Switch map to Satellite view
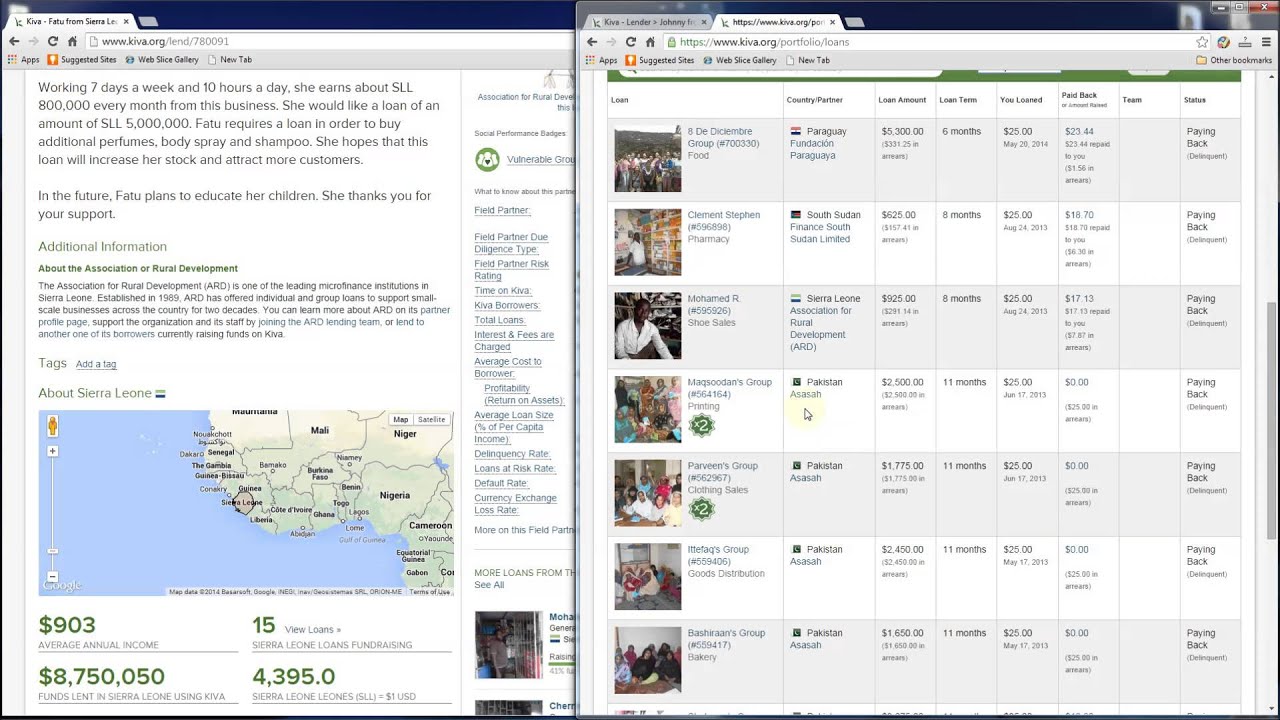Image resolution: width=1280 pixels, height=720 pixels. [431, 420]
